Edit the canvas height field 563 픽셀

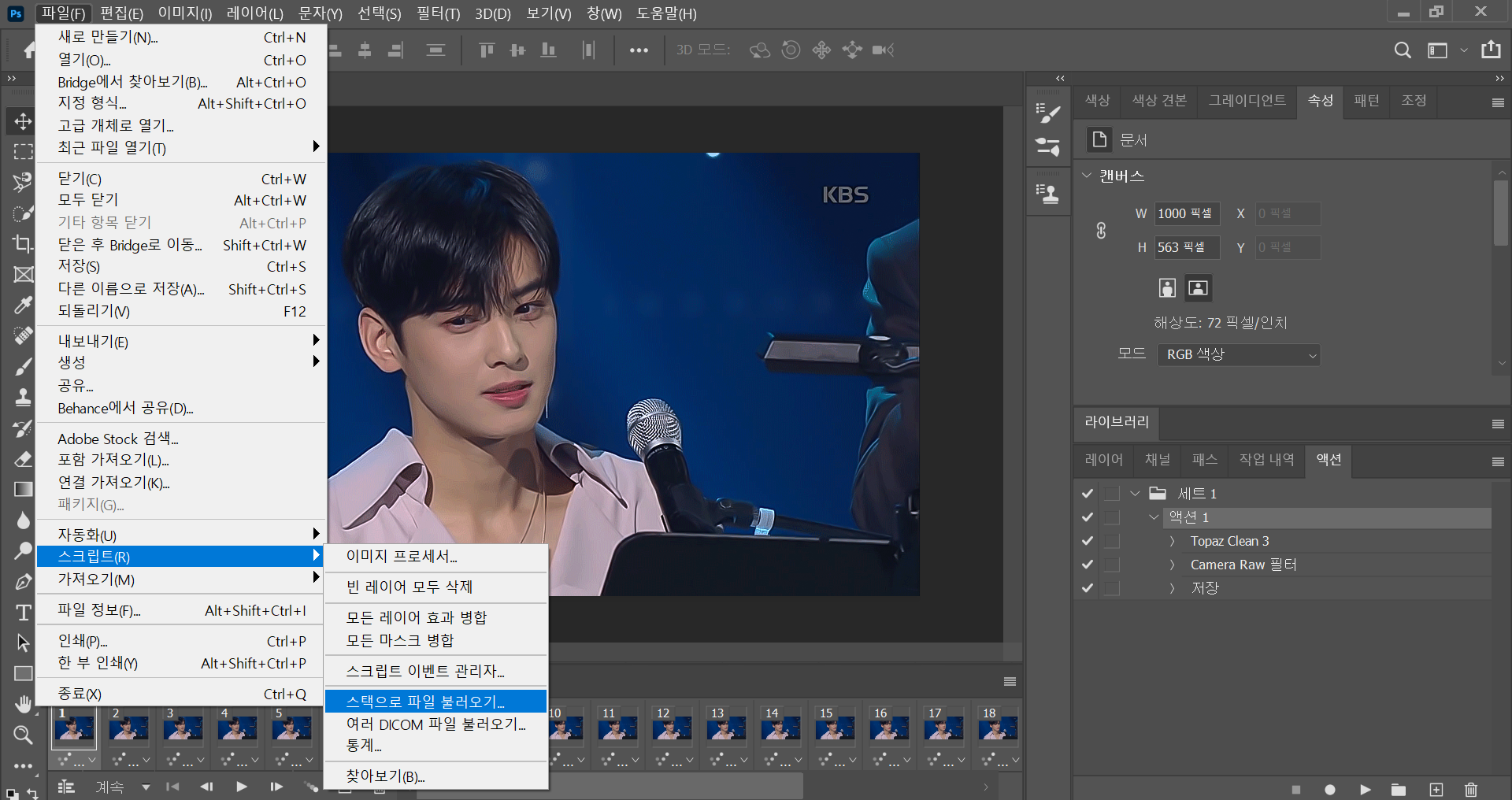1187,247
